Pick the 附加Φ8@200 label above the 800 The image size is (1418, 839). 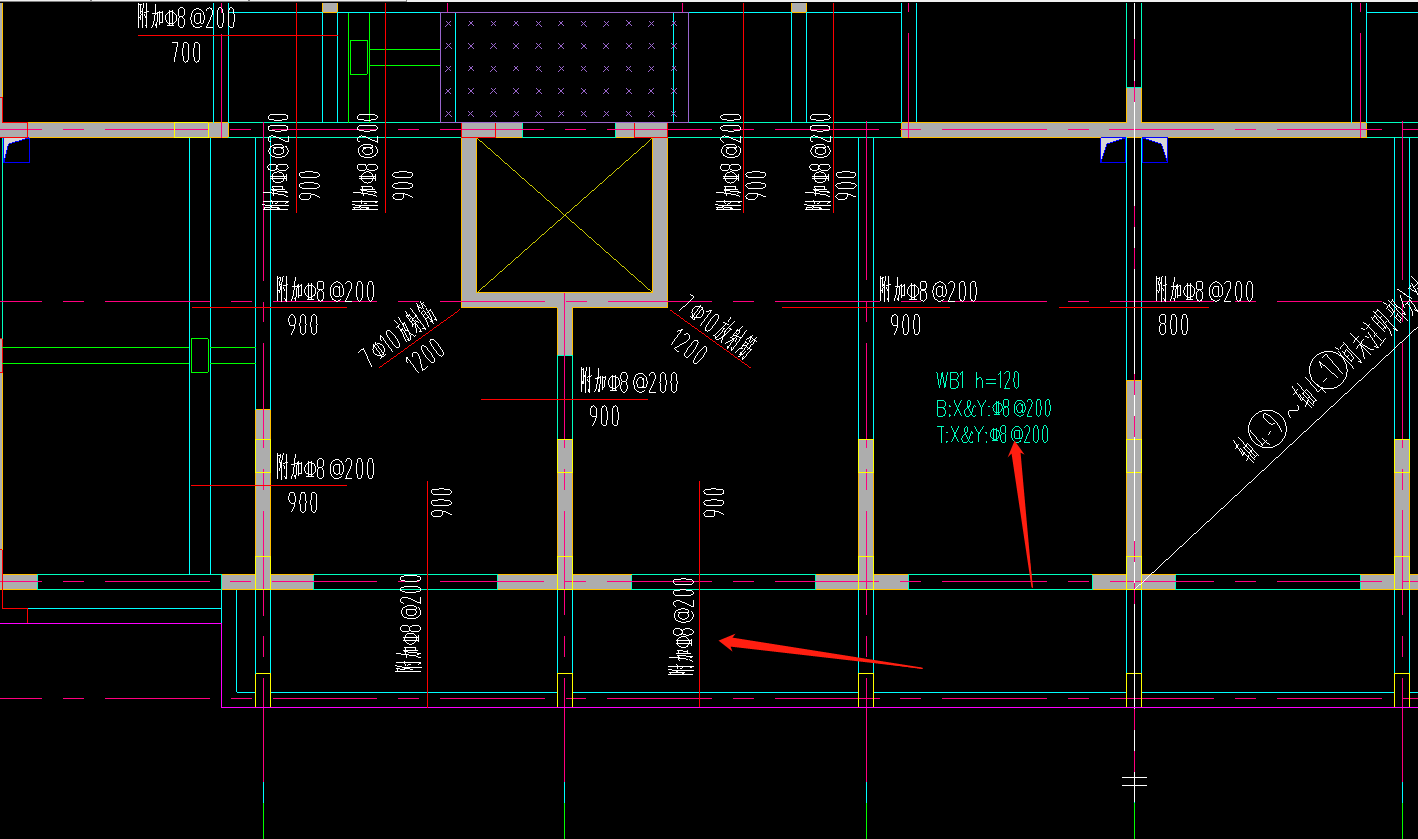coord(1204,291)
